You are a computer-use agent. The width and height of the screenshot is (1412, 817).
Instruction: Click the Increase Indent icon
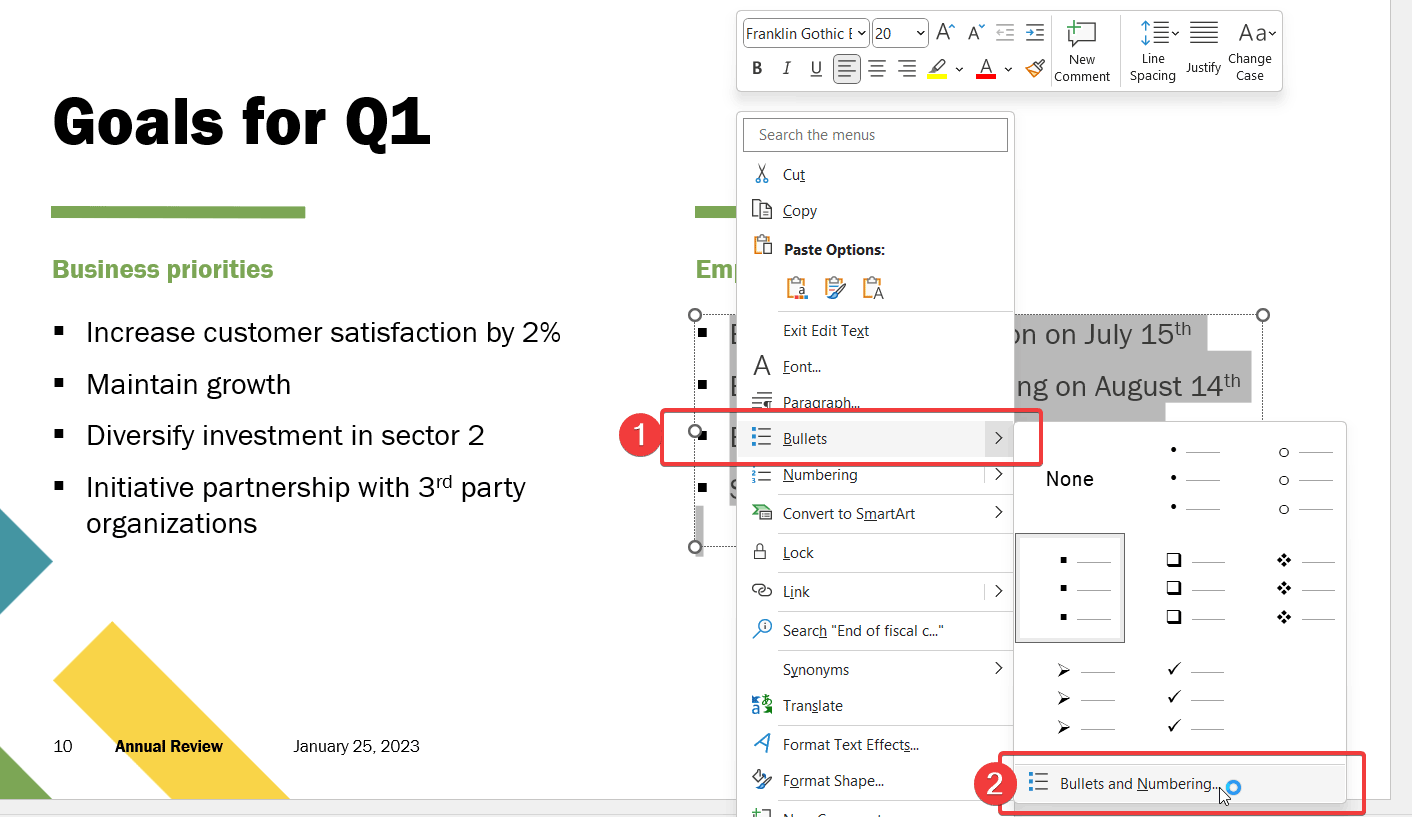pos(1035,33)
